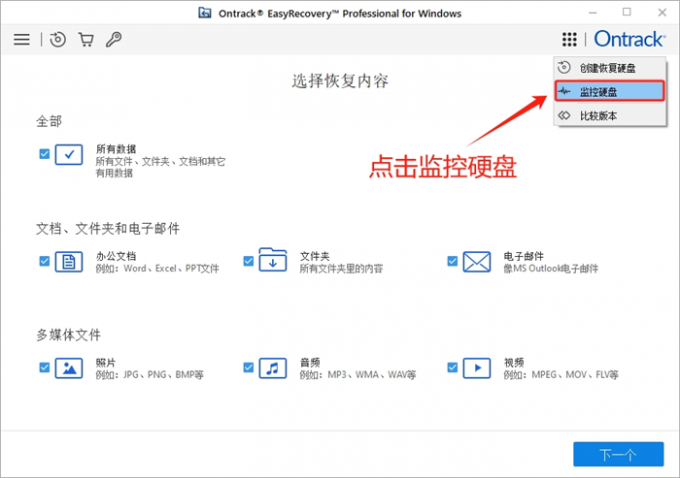The image size is (680, 478).
Task: Click the 选择恢复内容 heading
Action: 340,81
